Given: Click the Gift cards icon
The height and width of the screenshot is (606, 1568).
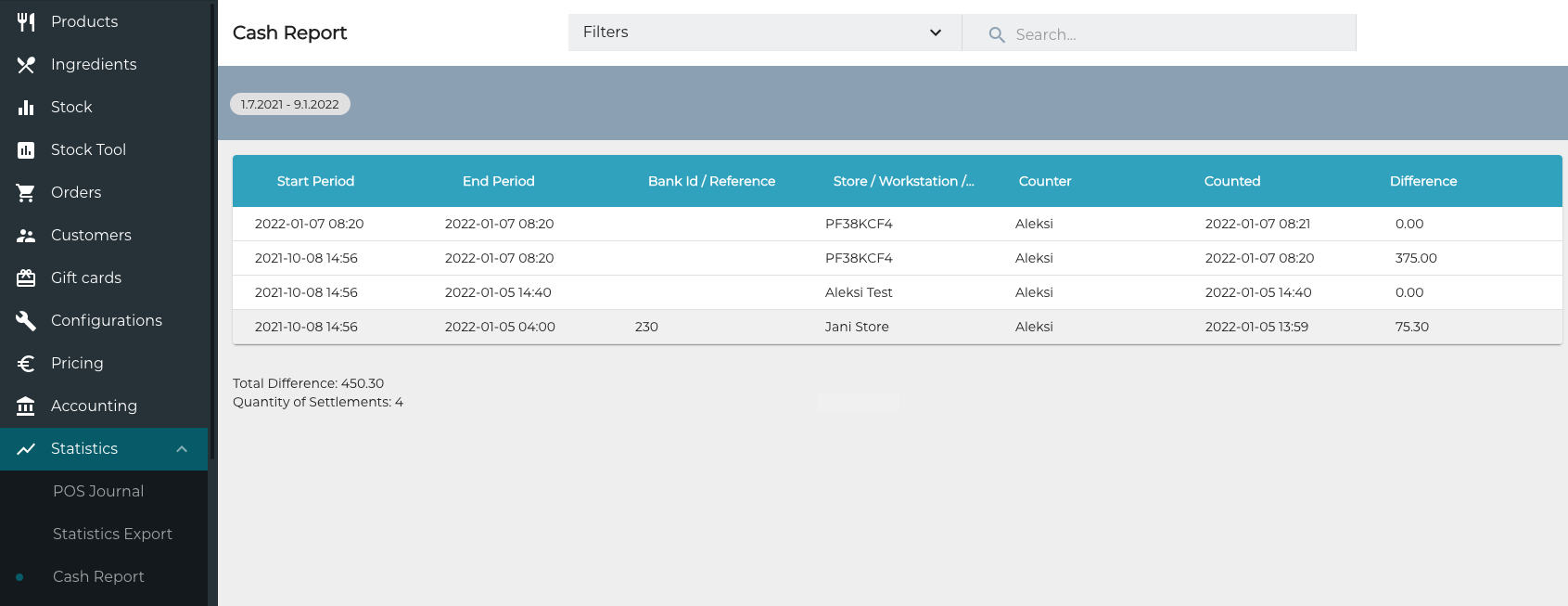Looking at the screenshot, I should [x=26, y=277].
